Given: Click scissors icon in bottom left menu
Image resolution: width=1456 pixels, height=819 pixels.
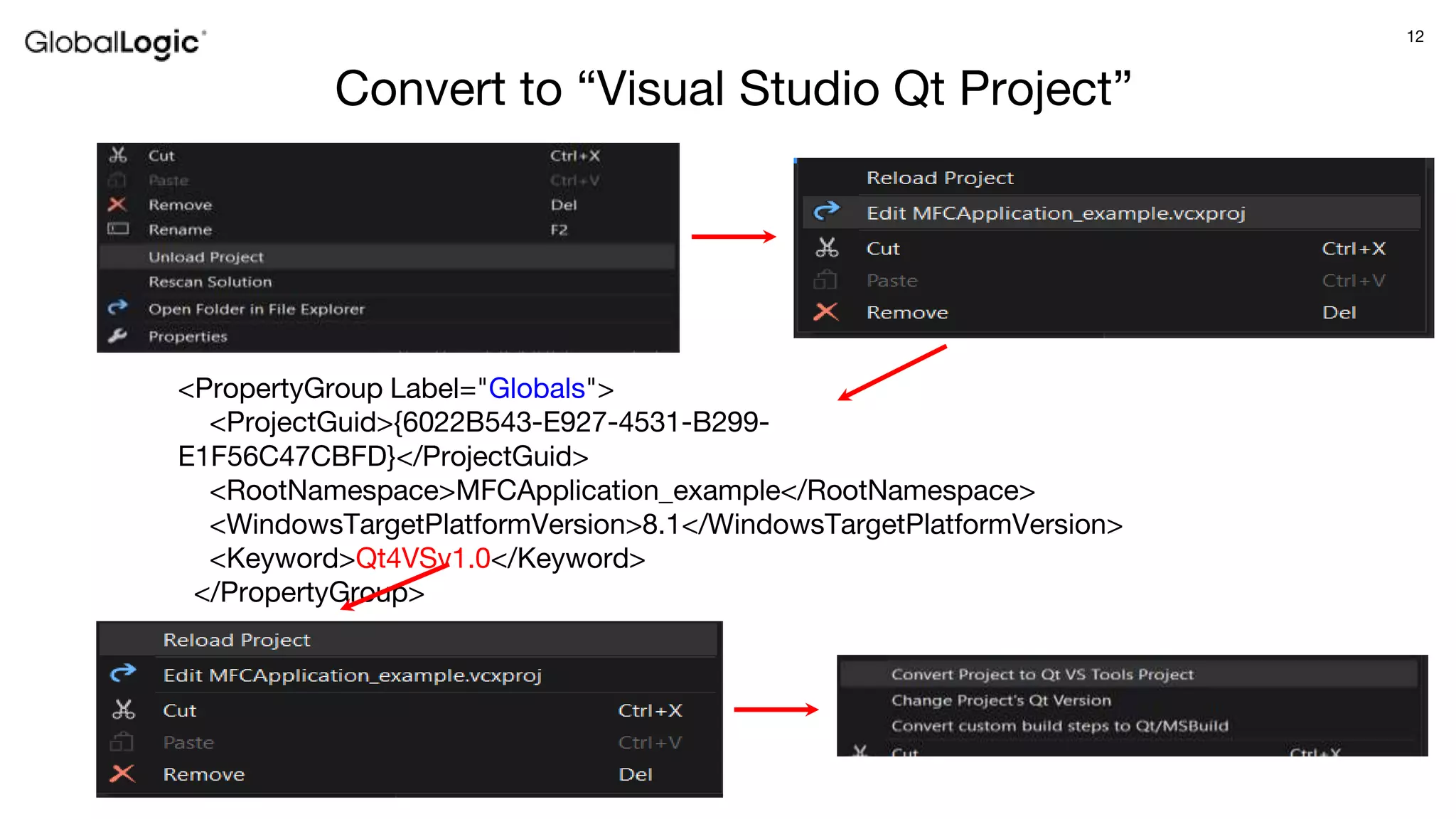Looking at the screenshot, I should tap(124, 710).
